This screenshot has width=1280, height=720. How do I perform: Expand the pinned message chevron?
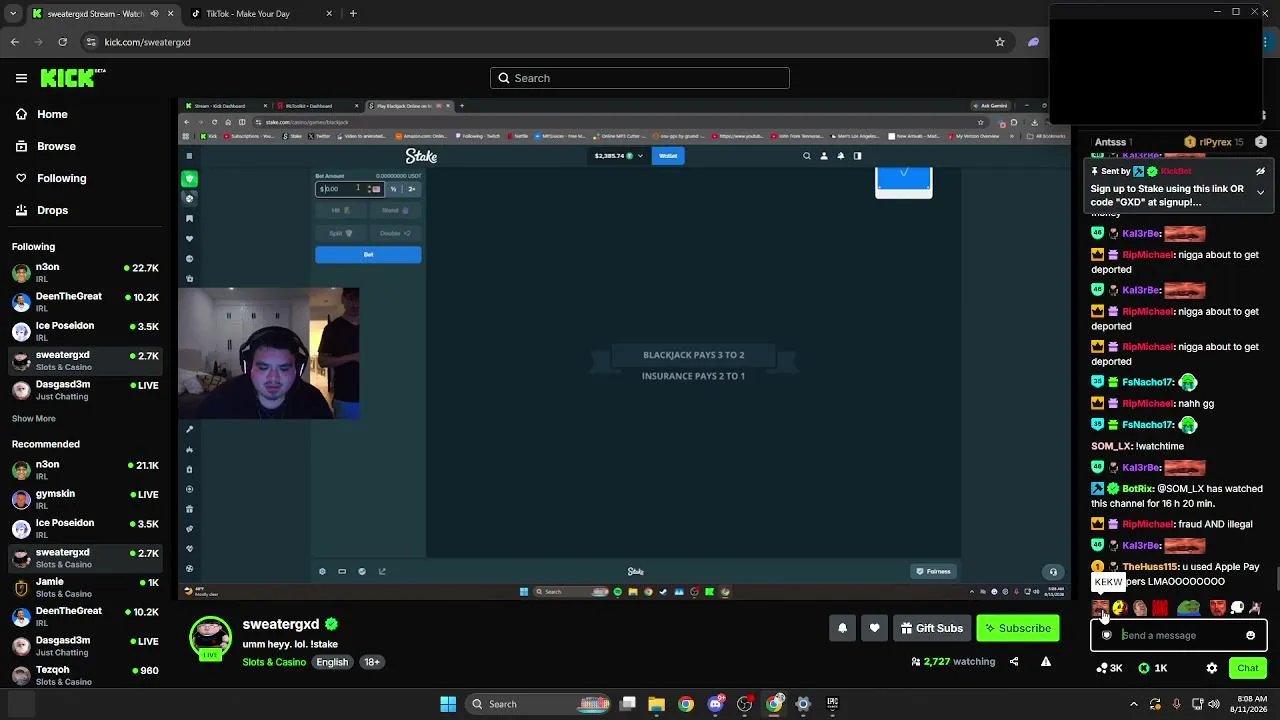(x=1260, y=192)
